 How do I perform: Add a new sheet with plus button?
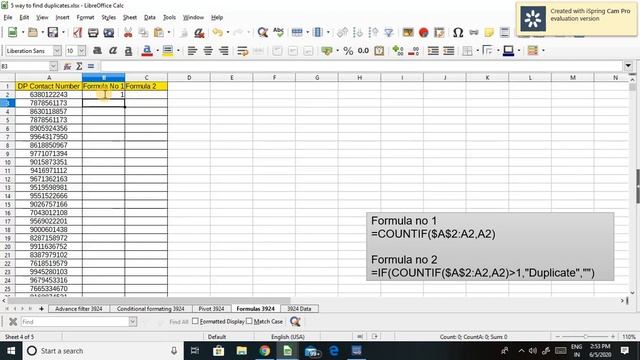tap(41, 309)
